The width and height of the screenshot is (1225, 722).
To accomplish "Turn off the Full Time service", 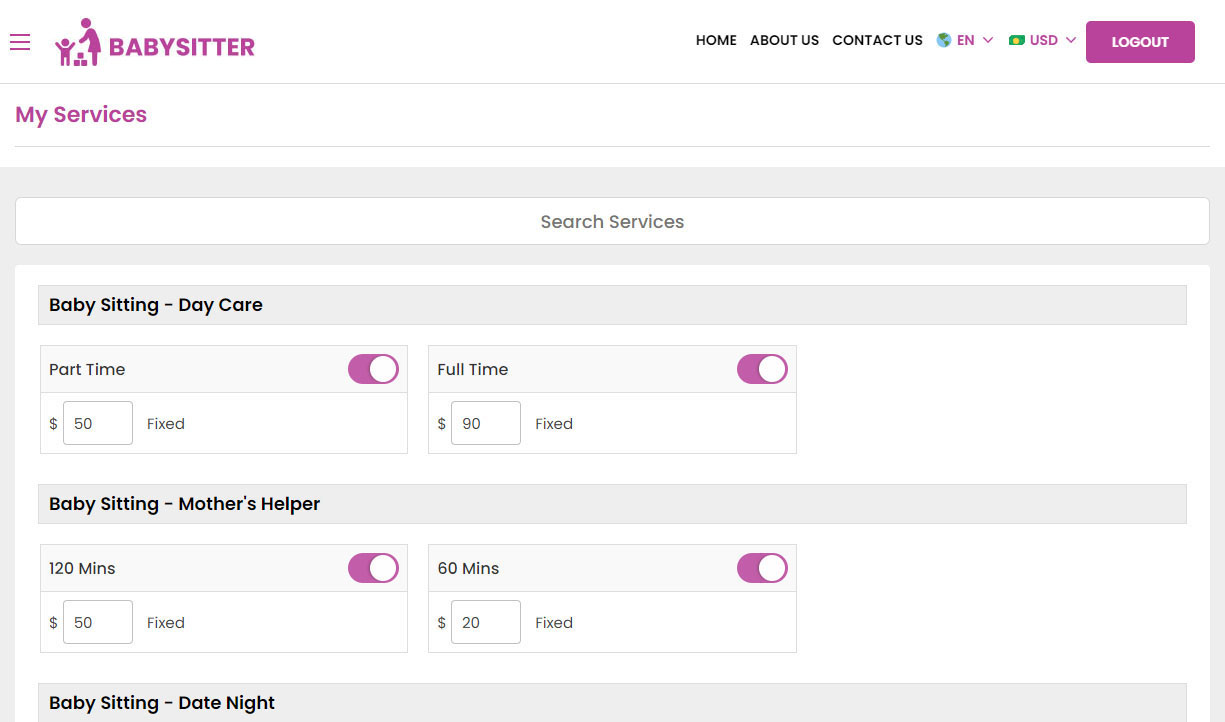I will (762, 369).
